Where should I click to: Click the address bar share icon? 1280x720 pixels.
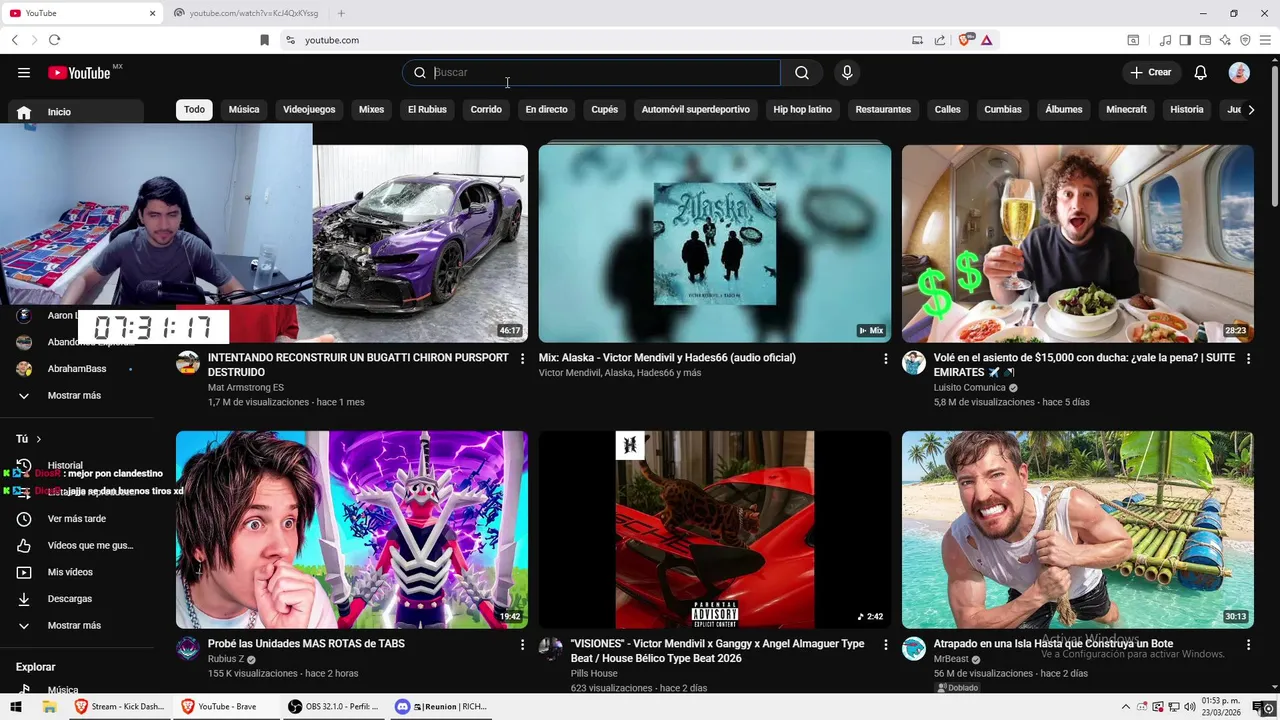940,40
